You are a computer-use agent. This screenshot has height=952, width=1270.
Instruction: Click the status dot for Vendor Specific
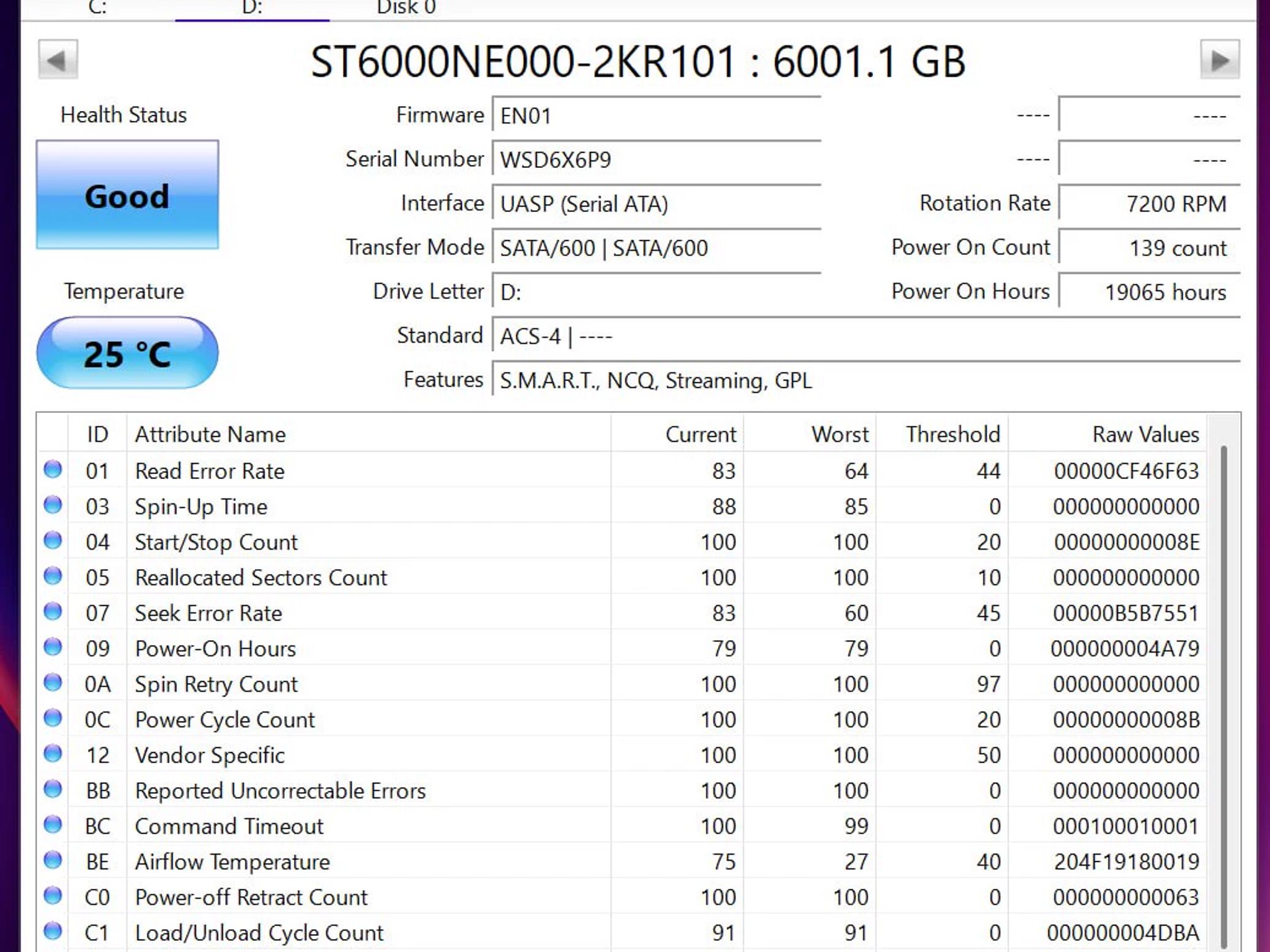click(53, 753)
